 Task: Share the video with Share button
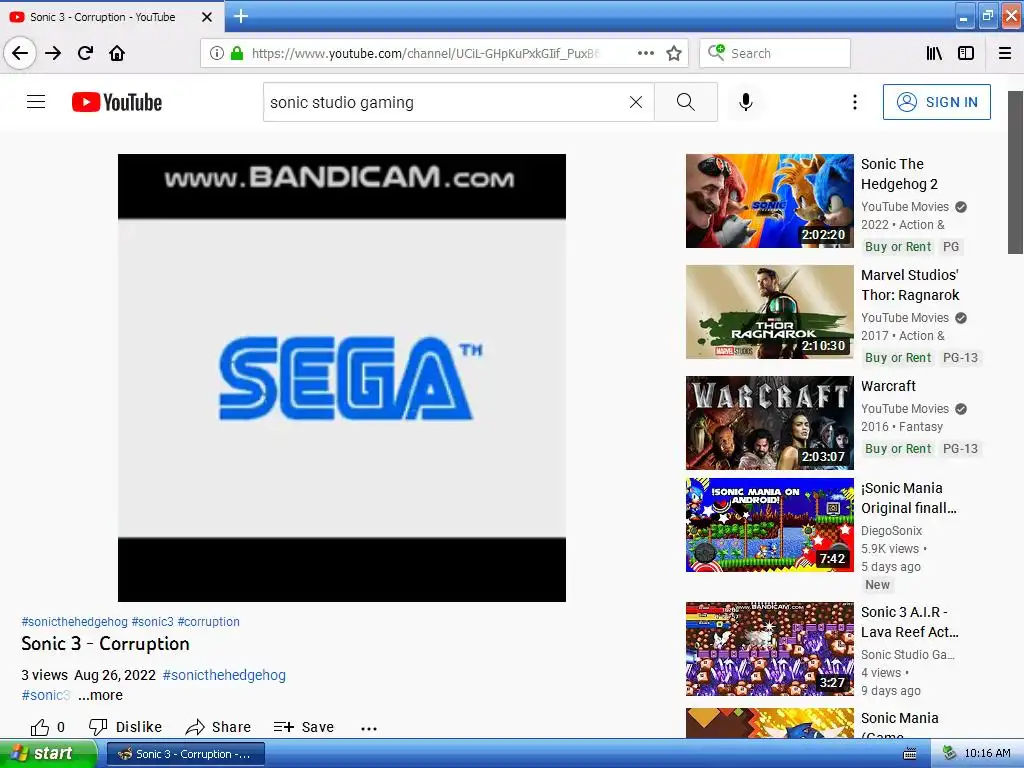click(x=218, y=728)
